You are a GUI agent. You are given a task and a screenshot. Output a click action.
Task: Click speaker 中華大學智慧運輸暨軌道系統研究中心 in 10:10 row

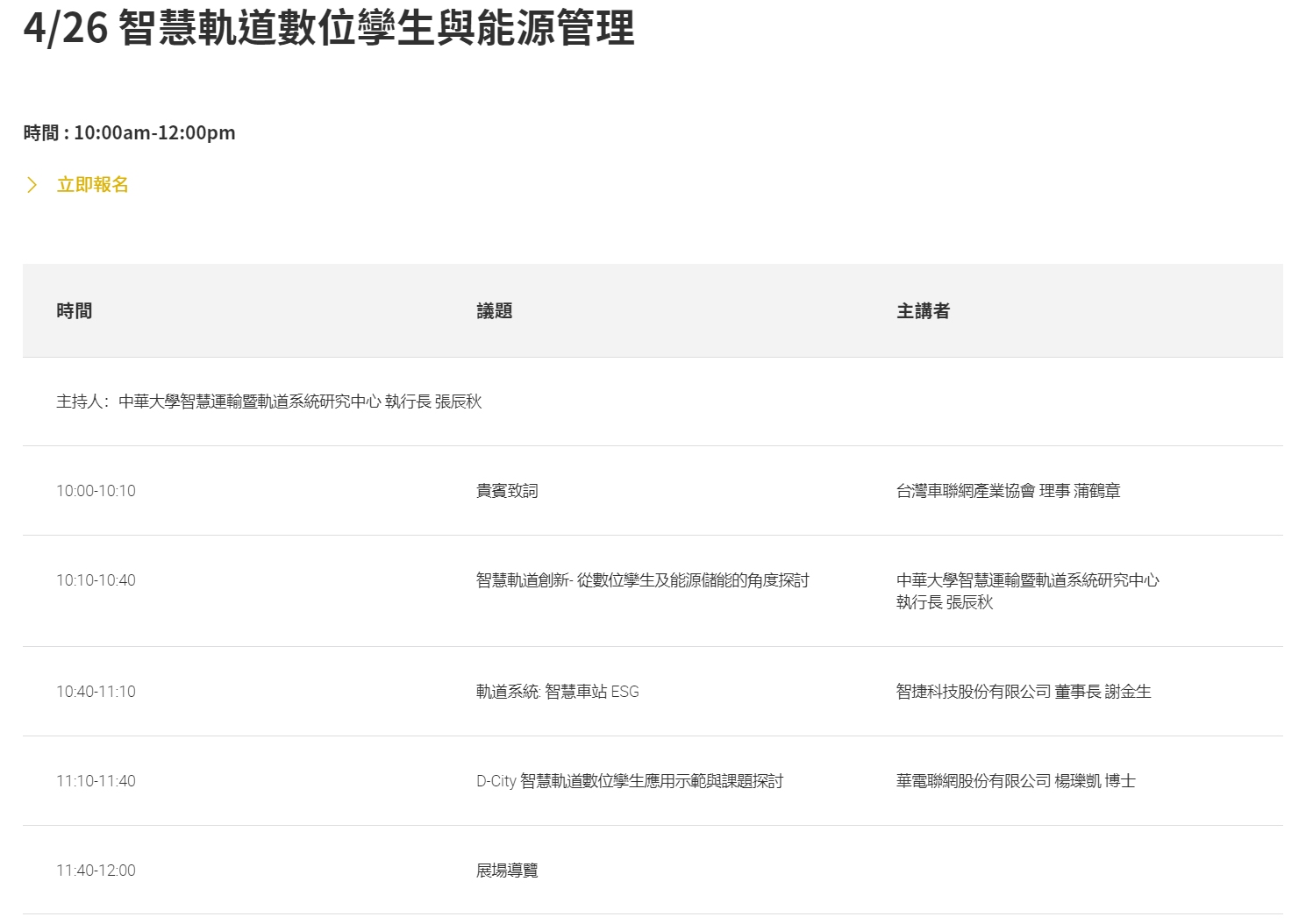(1028, 580)
